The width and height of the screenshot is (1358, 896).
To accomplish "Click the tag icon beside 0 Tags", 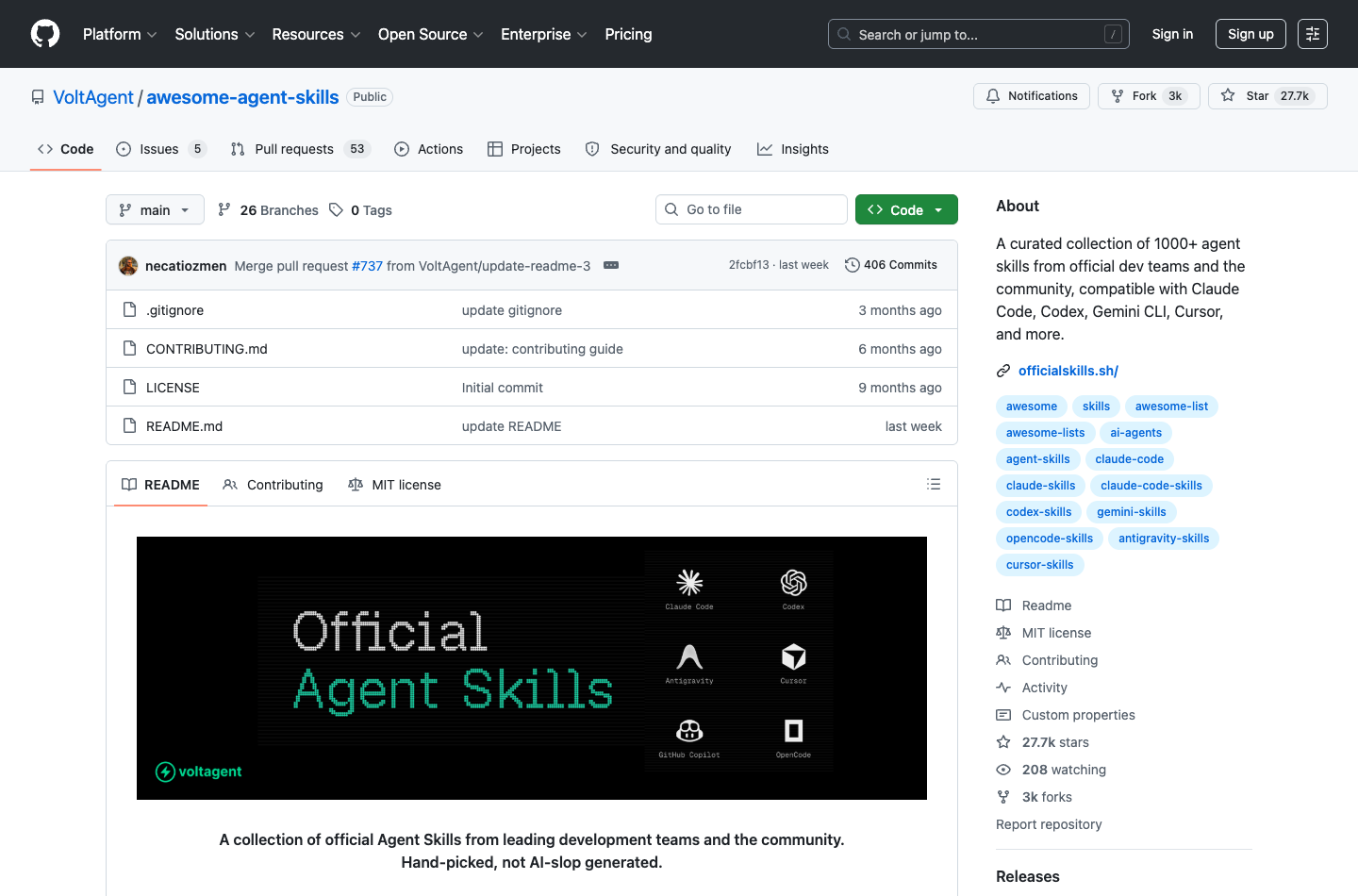I will click(336, 209).
